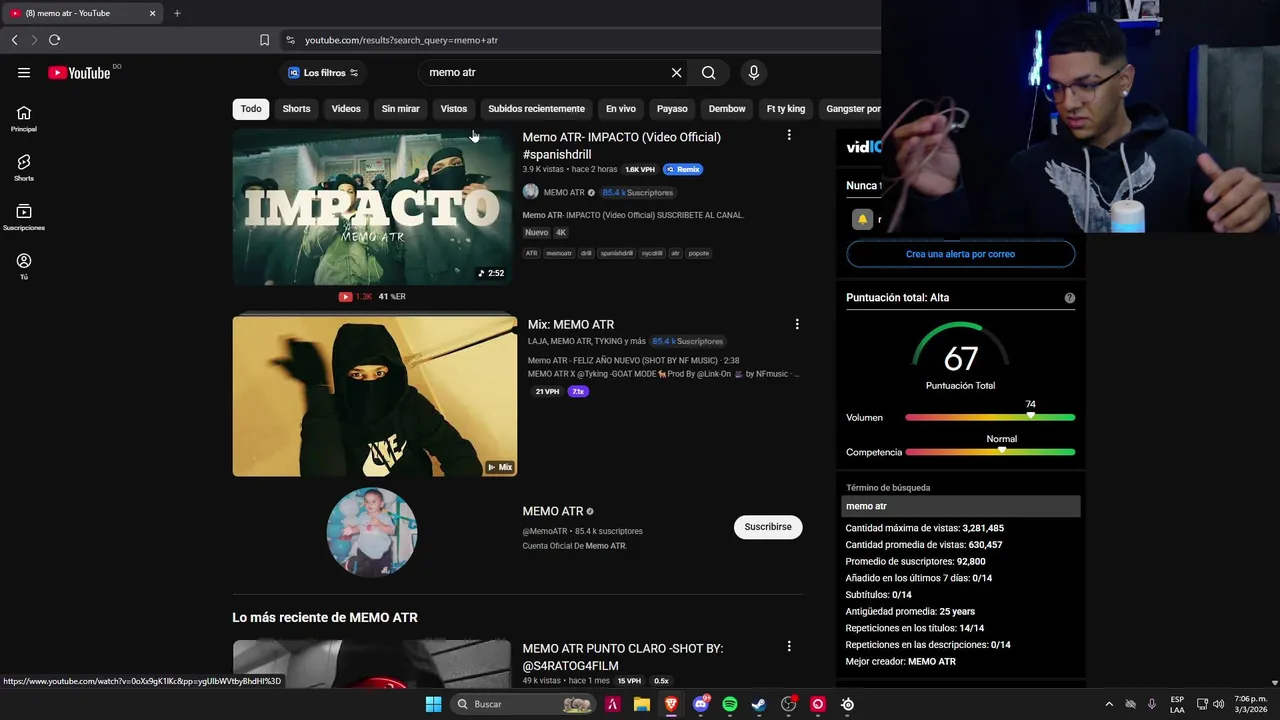Select the En vivo filter chip

pyautogui.click(x=620, y=109)
